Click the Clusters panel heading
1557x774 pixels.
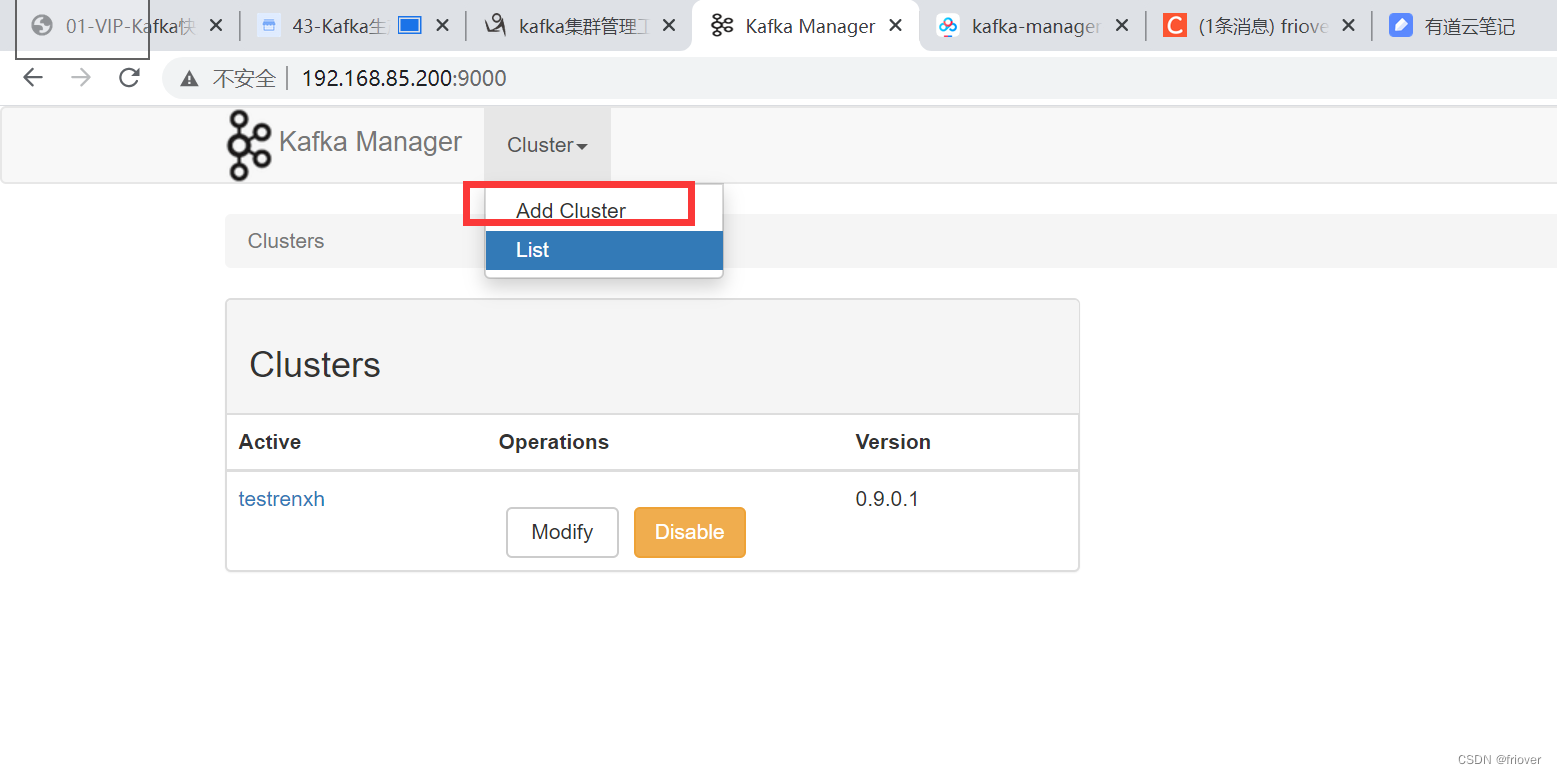pyautogui.click(x=315, y=365)
